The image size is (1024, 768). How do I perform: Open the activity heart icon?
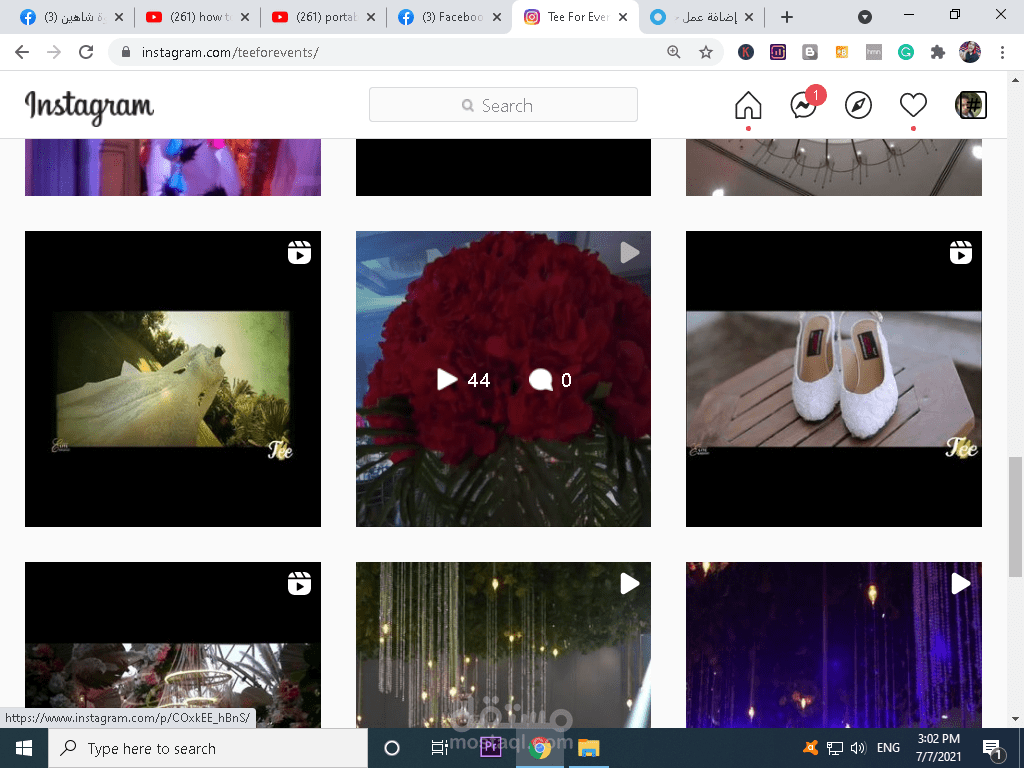click(913, 105)
